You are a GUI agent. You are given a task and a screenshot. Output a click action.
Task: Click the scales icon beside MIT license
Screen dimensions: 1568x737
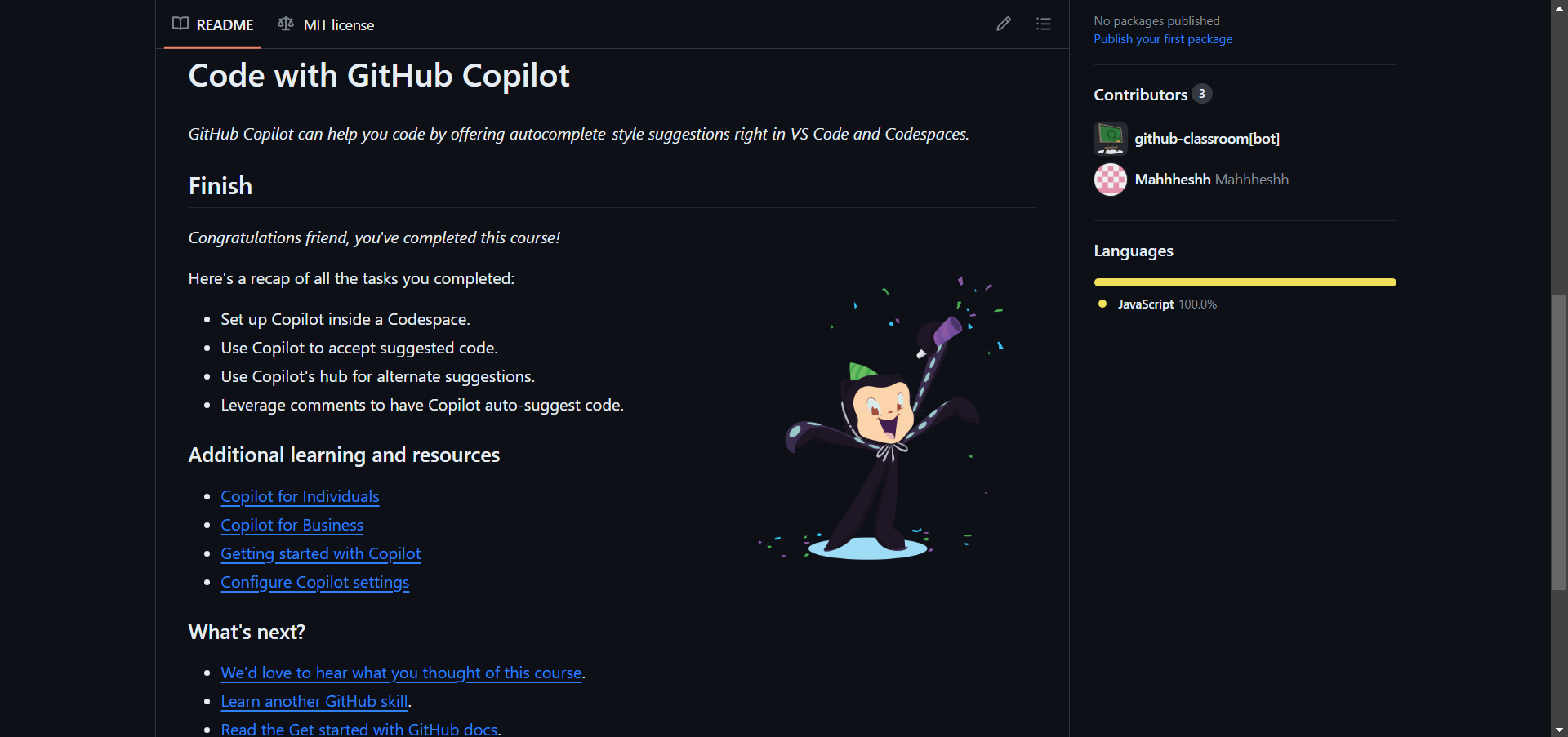pyautogui.click(x=285, y=24)
